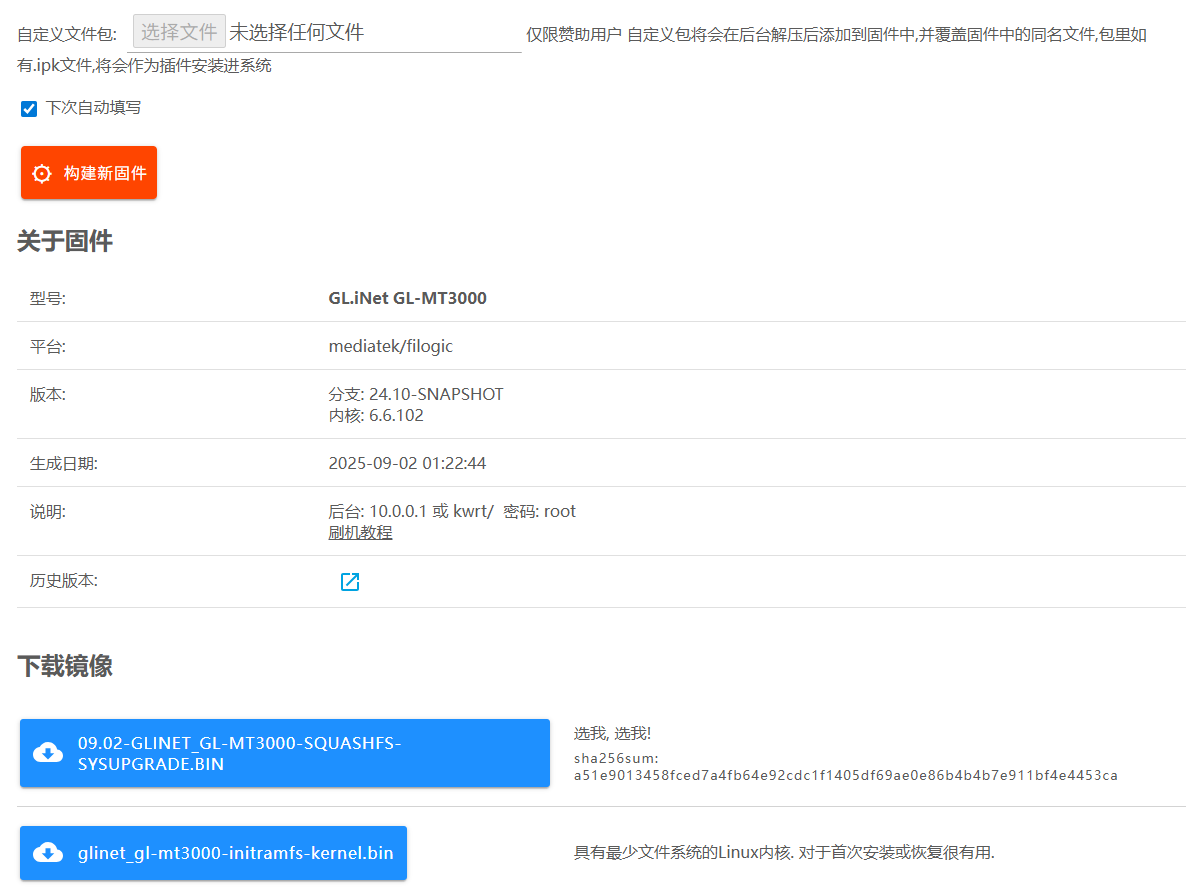Click the GL.iNet GL-MT3000 model name

click(x=407, y=298)
